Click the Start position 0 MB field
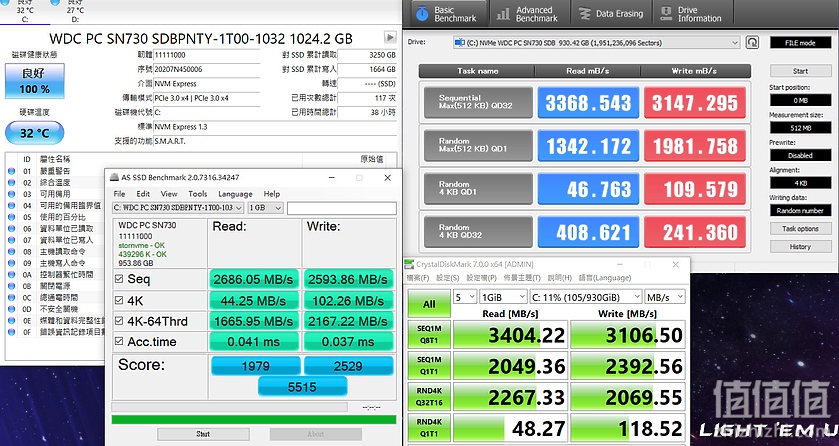 [800, 100]
